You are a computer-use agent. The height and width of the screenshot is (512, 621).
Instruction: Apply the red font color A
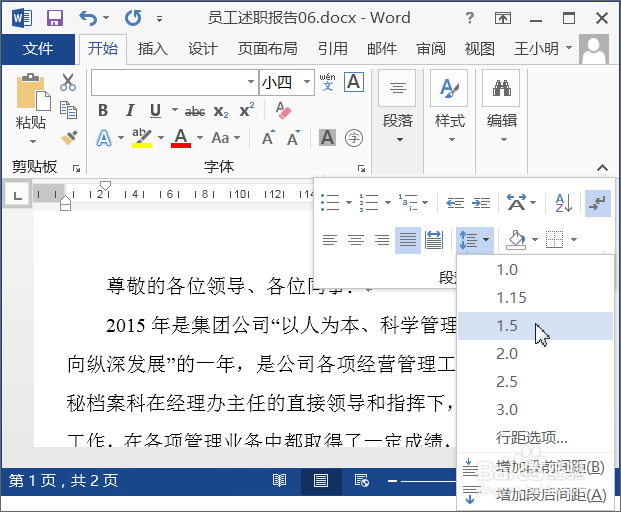click(181, 138)
